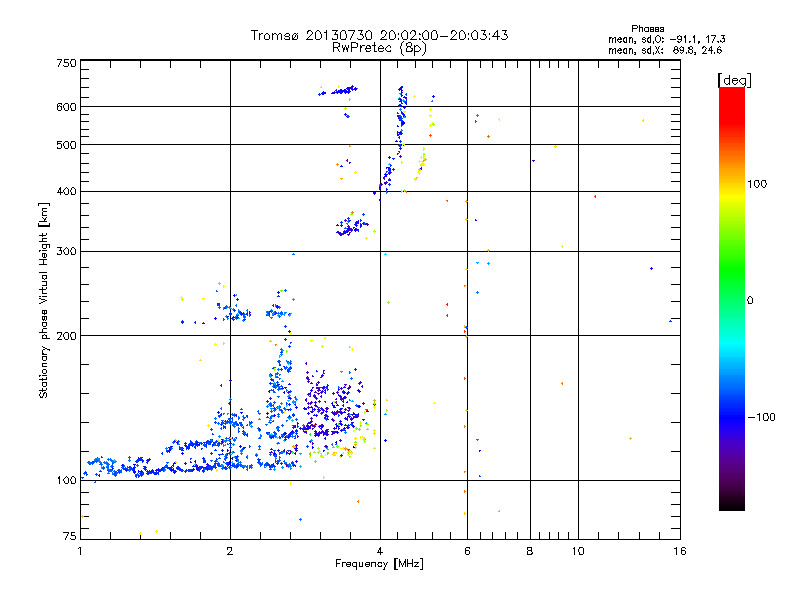
Task: Click the '8' x-axis tick label
Action: click(530, 551)
